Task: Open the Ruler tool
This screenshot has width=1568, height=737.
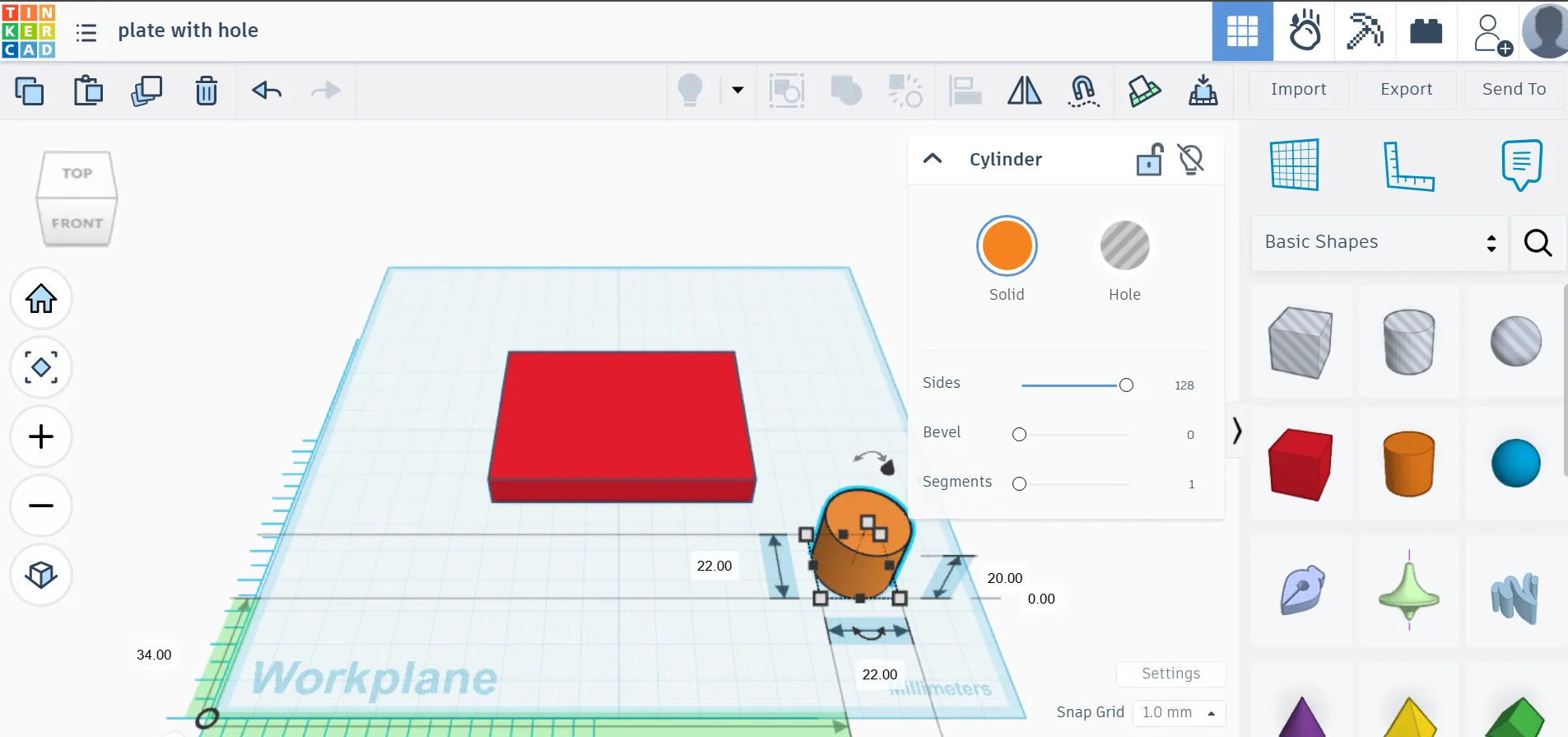Action: pos(1407,166)
